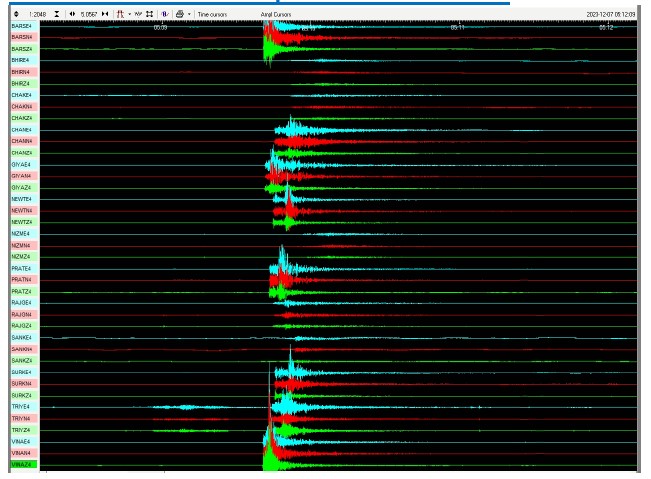
Task: Click the filter waveform icon
Action: 164,15
